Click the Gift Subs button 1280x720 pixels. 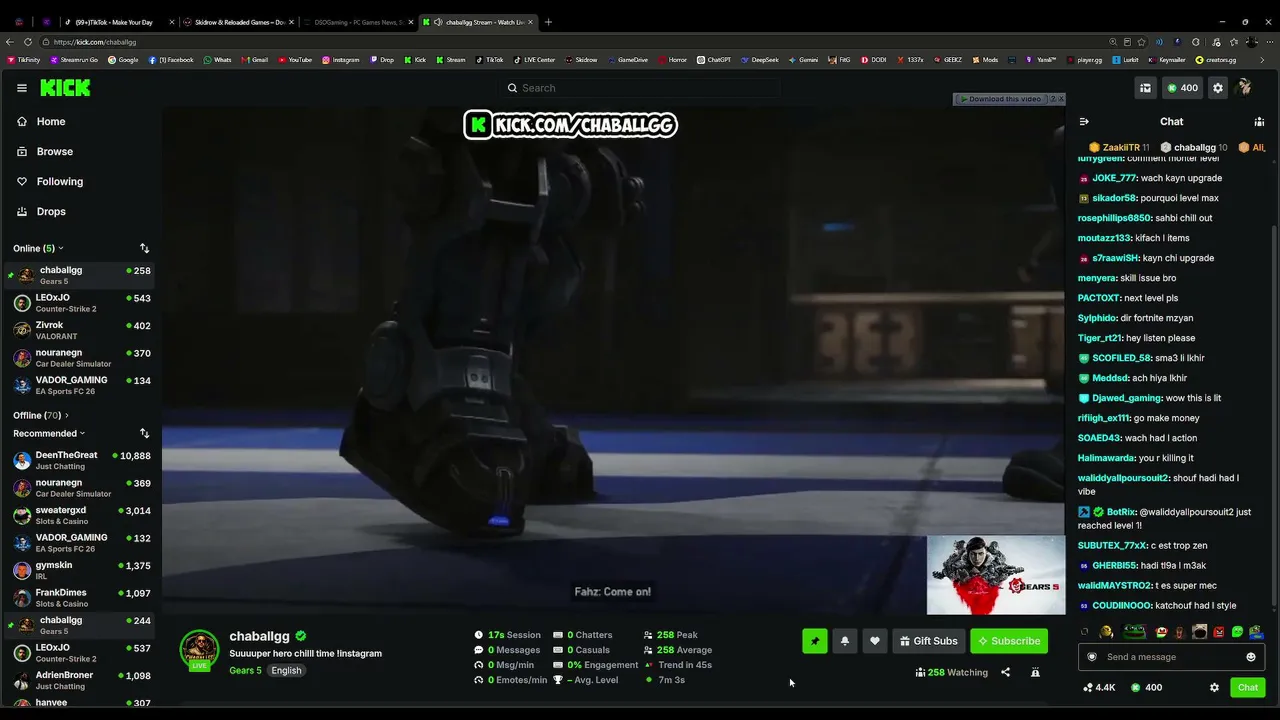pos(929,641)
